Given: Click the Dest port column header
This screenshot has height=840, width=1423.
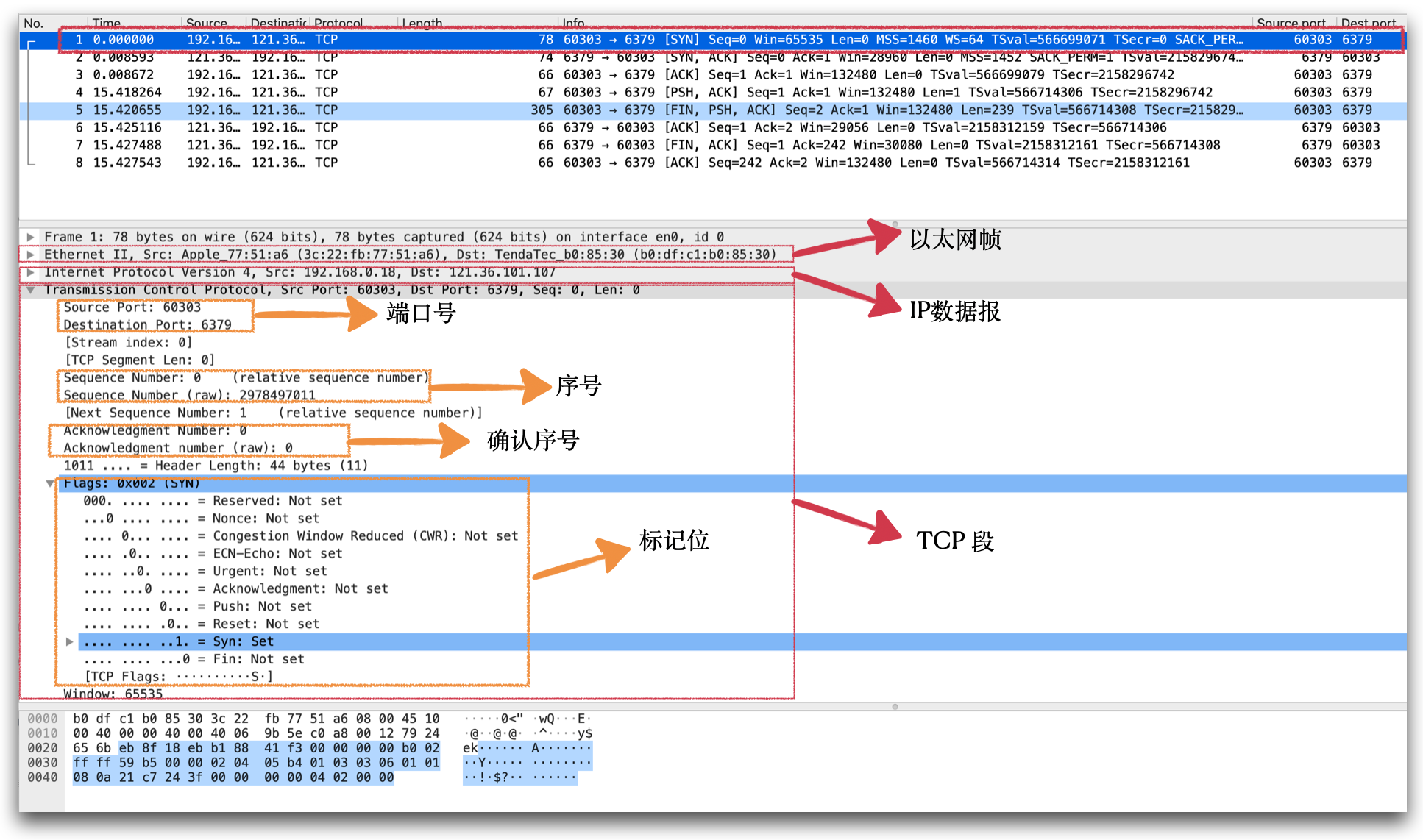Looking at the screenshot, I should tap(1369, 24).
